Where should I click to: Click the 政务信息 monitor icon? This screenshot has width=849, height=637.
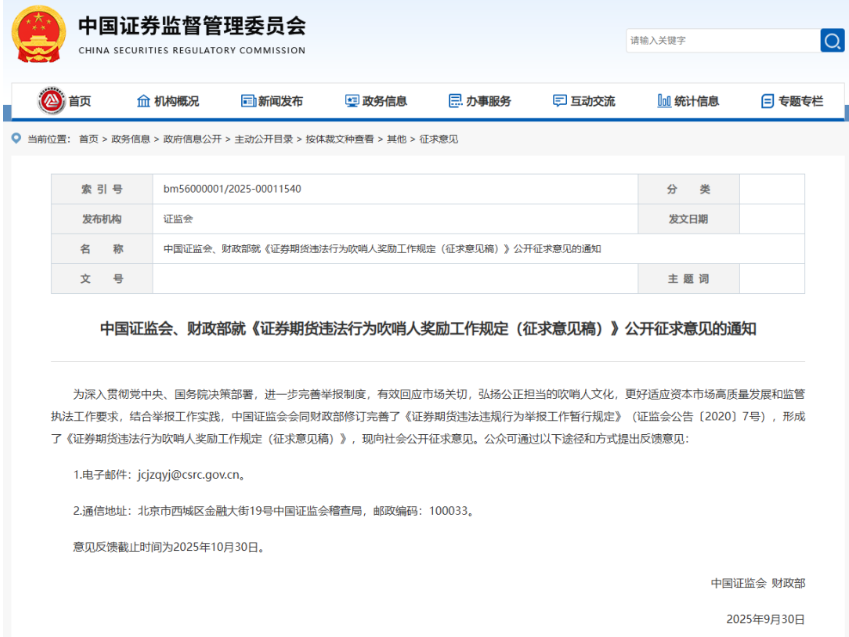click(352, 101)
